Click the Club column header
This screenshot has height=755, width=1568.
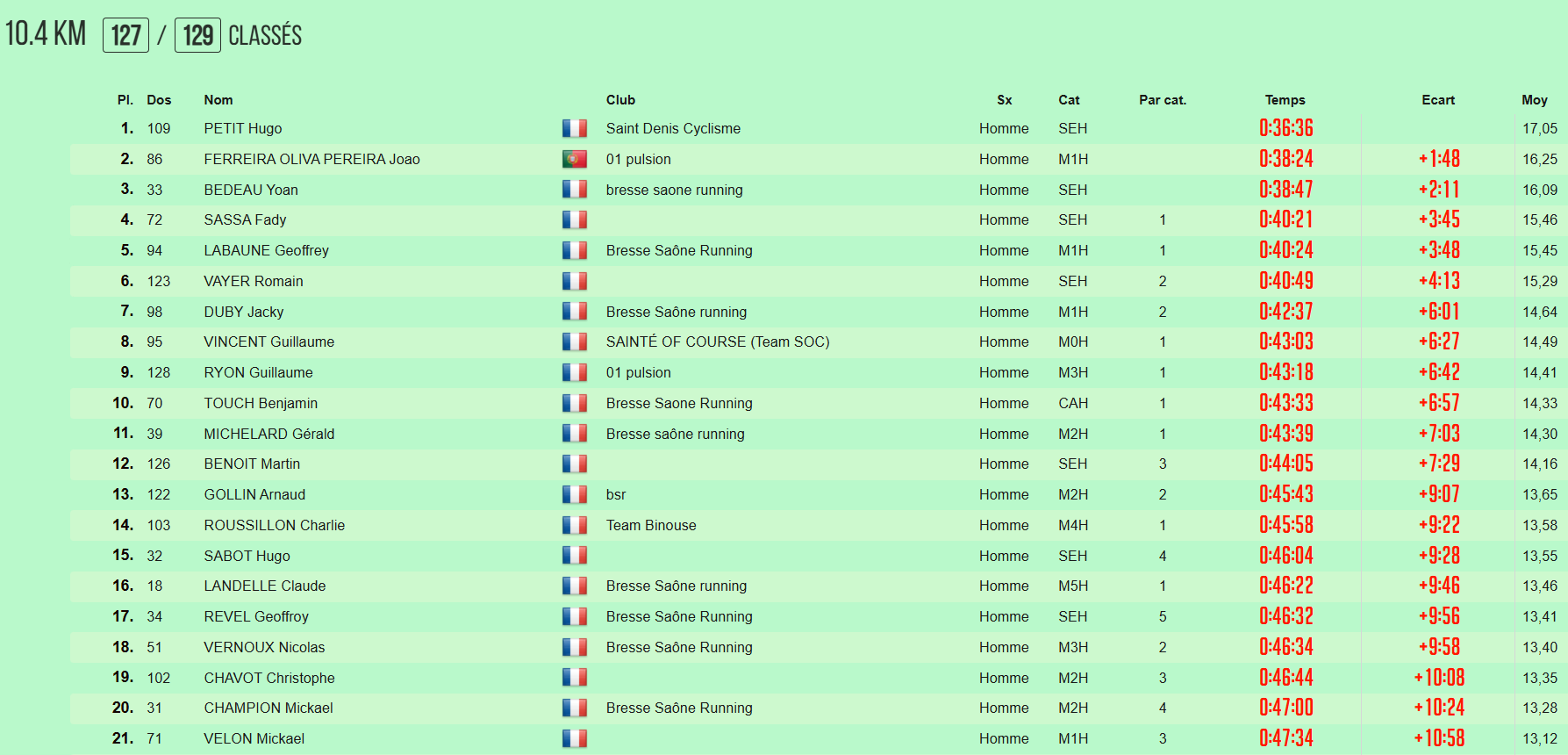[x=620, y=100]
